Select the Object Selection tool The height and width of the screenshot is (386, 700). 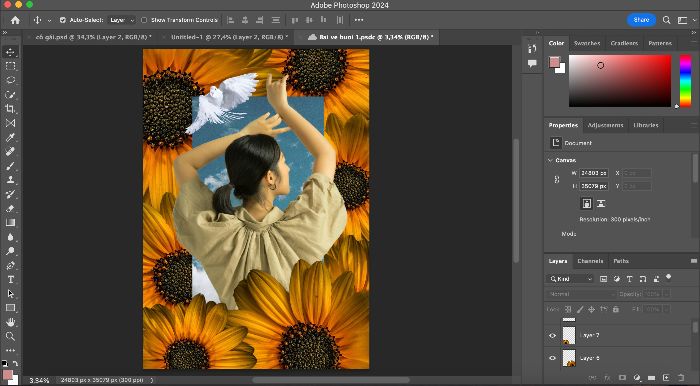pos(10,95)
